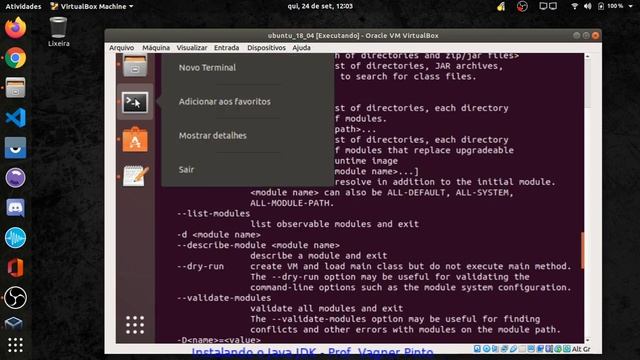Image resolution: width=640 pixels, height=360 pixels.
Task: Click the text "ALL-MODULE-PATH."
Action: pos(292,203)
